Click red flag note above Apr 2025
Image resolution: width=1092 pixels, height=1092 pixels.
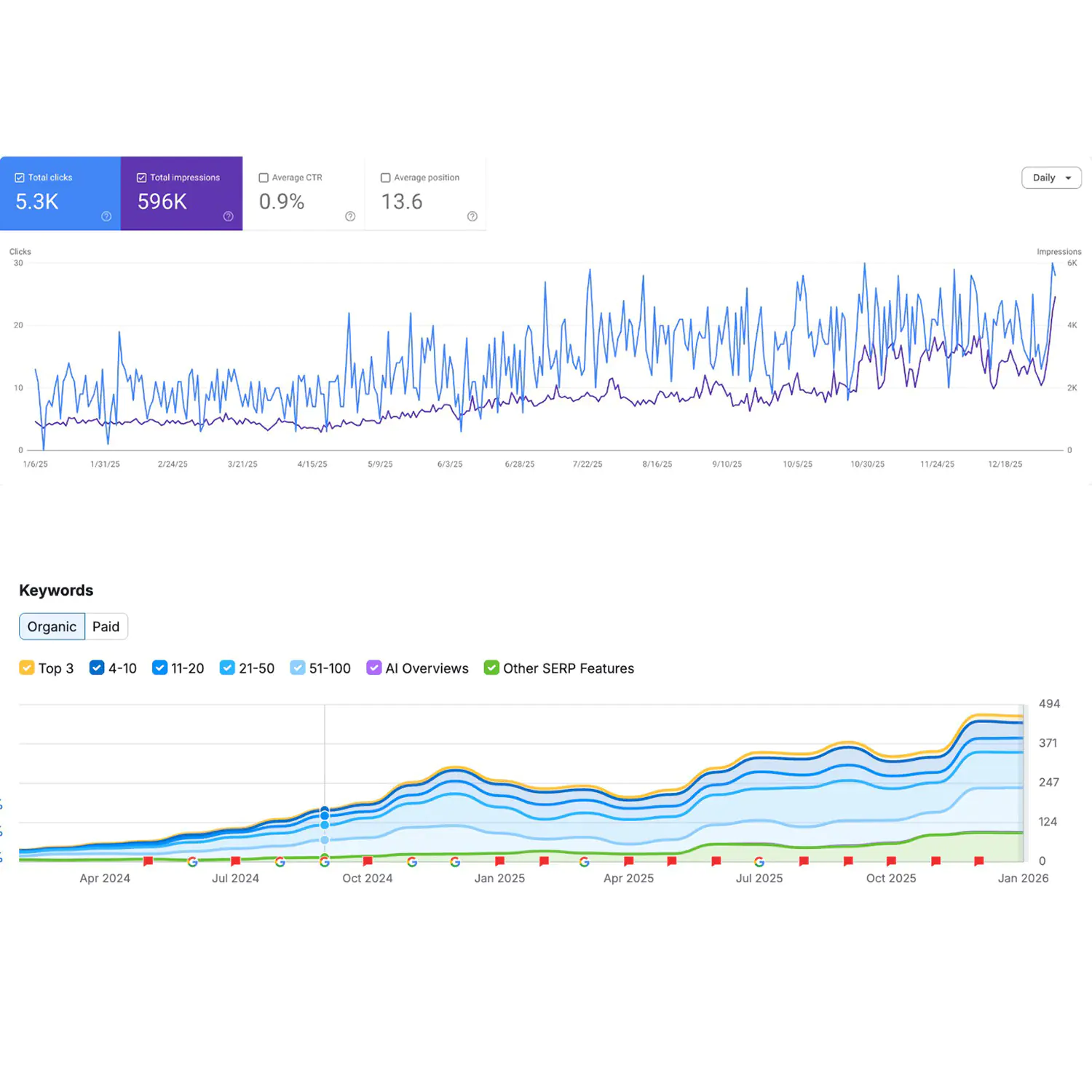(628, 862)
